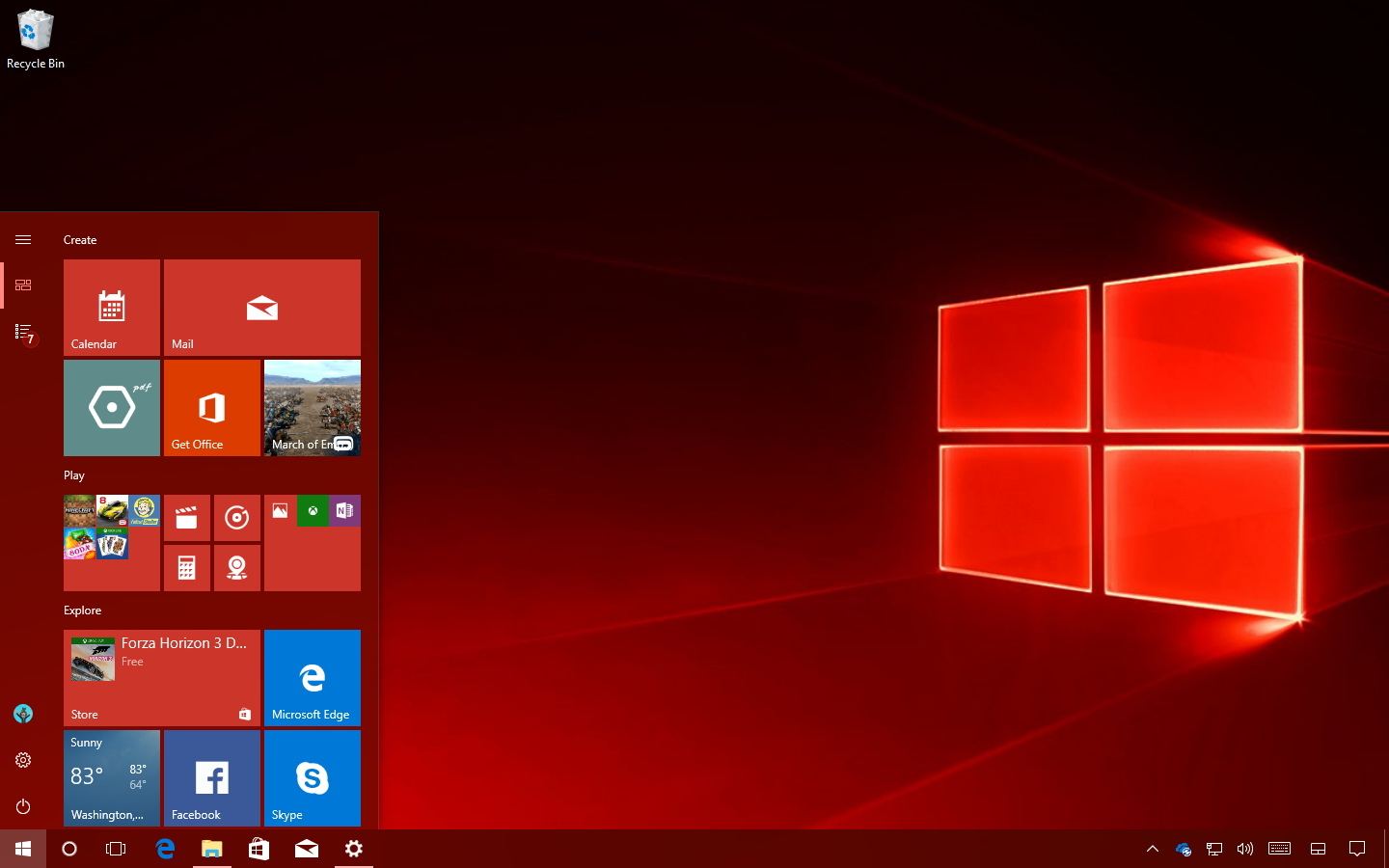1389x868 pixels.
Task: Switch to the pinned tiles view
Action: click(23, 285)
